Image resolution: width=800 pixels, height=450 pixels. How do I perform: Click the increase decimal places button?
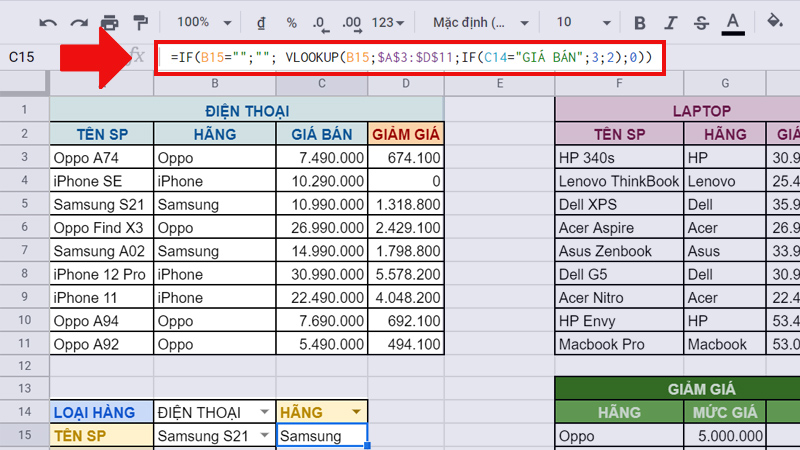pyautogui.click(x=351, y=22)
